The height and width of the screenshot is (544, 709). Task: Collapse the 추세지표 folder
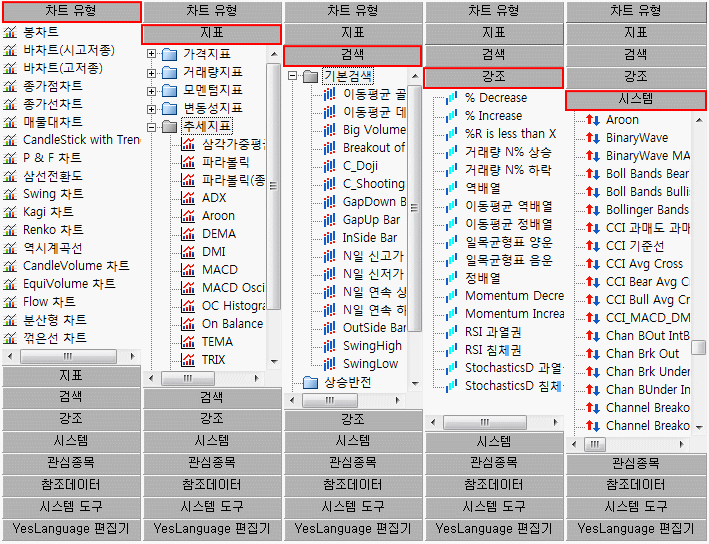pos(151,127)
